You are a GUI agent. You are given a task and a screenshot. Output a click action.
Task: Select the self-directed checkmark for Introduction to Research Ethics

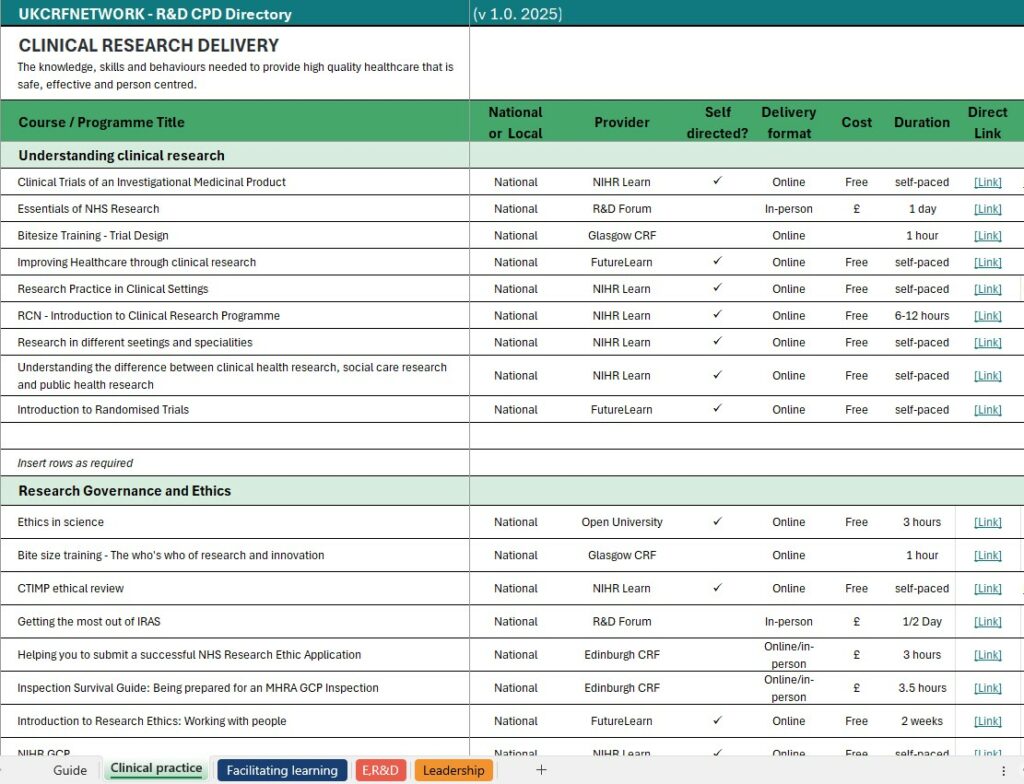pos(717,720)
